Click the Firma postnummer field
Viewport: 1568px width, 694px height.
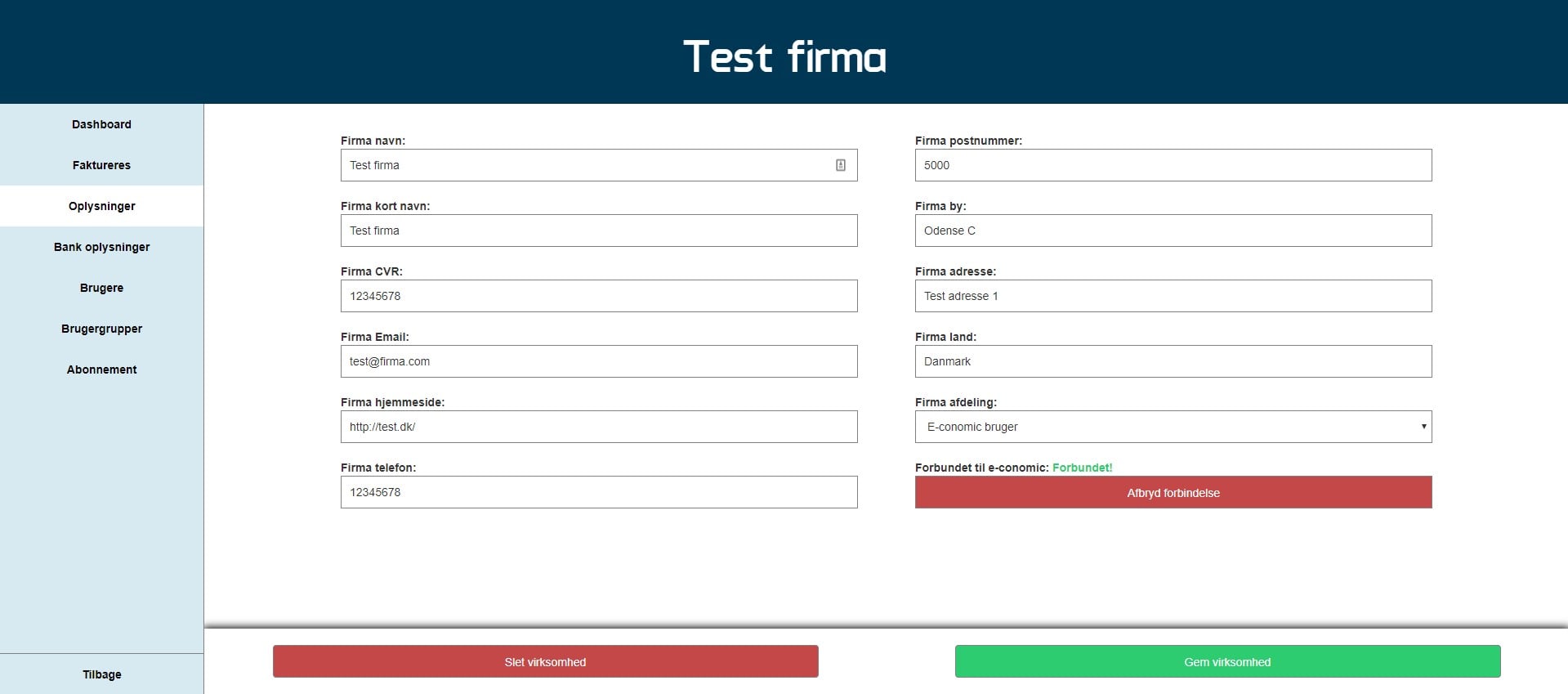(1173, 165)
